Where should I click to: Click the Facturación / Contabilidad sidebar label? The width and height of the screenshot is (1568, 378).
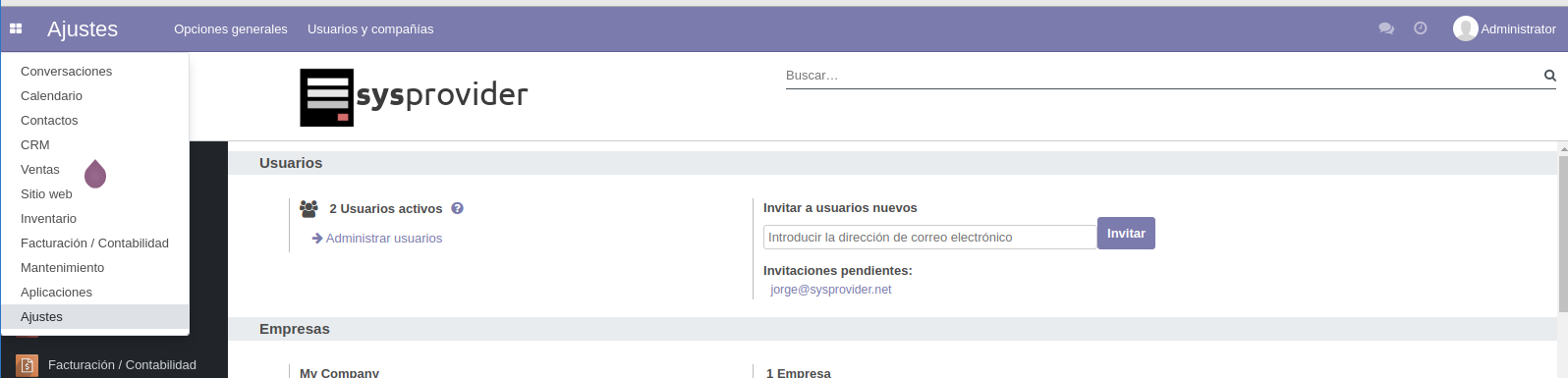122,365
